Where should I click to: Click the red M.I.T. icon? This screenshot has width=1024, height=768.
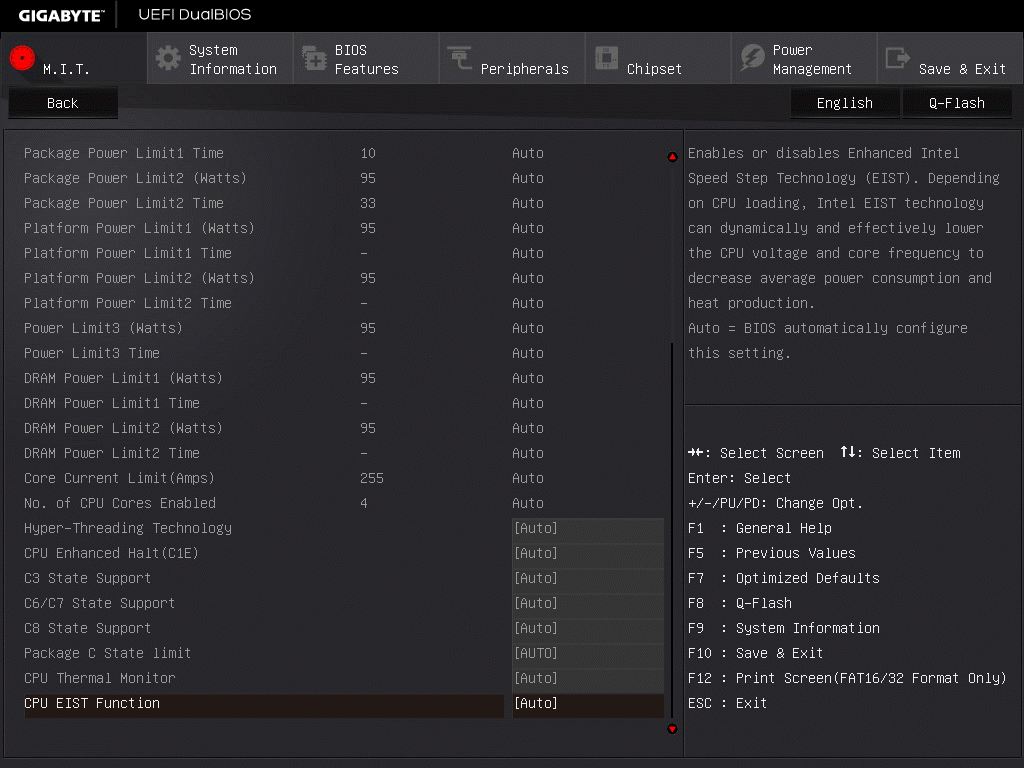point(22,58)
